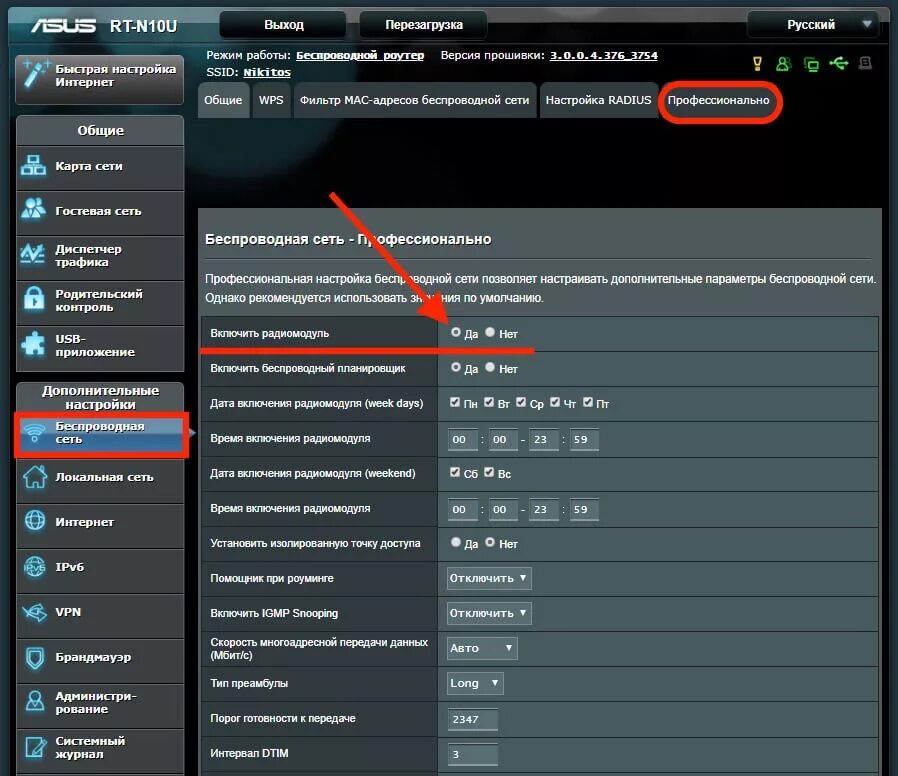Click weekend end hour field 23

pos(543,509)
